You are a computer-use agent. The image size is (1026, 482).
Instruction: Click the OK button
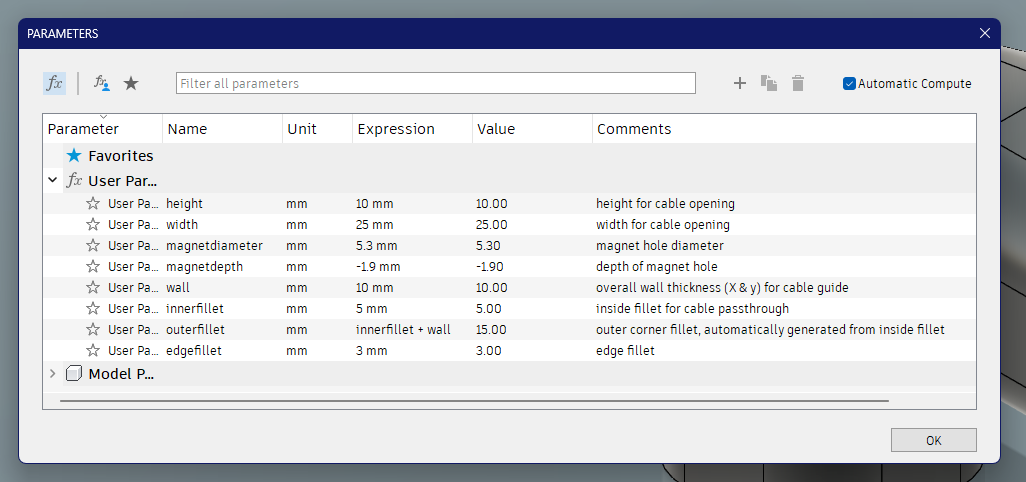[934, 440]
